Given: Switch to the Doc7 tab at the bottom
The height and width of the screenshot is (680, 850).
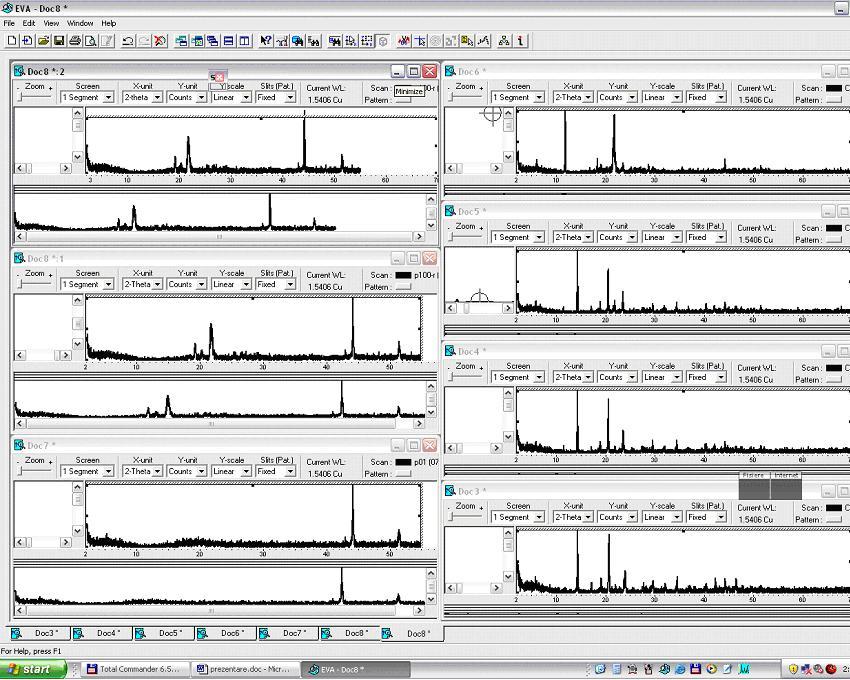Looking at the screenshot, I should coord(288,633).
